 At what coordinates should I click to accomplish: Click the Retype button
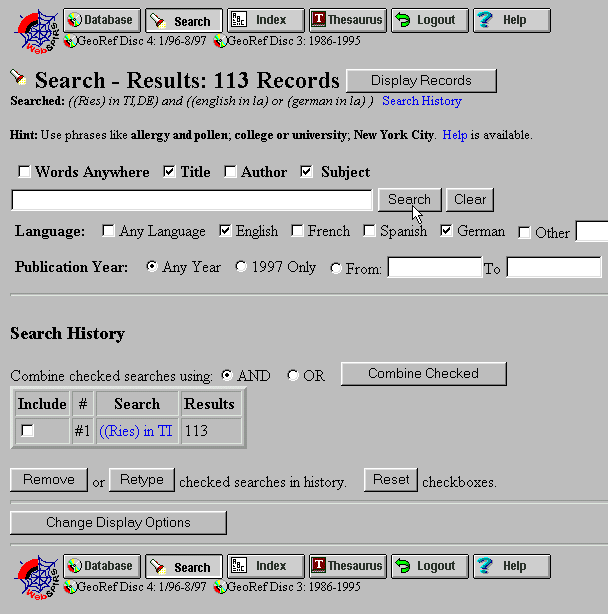click(x=142, y=480)
